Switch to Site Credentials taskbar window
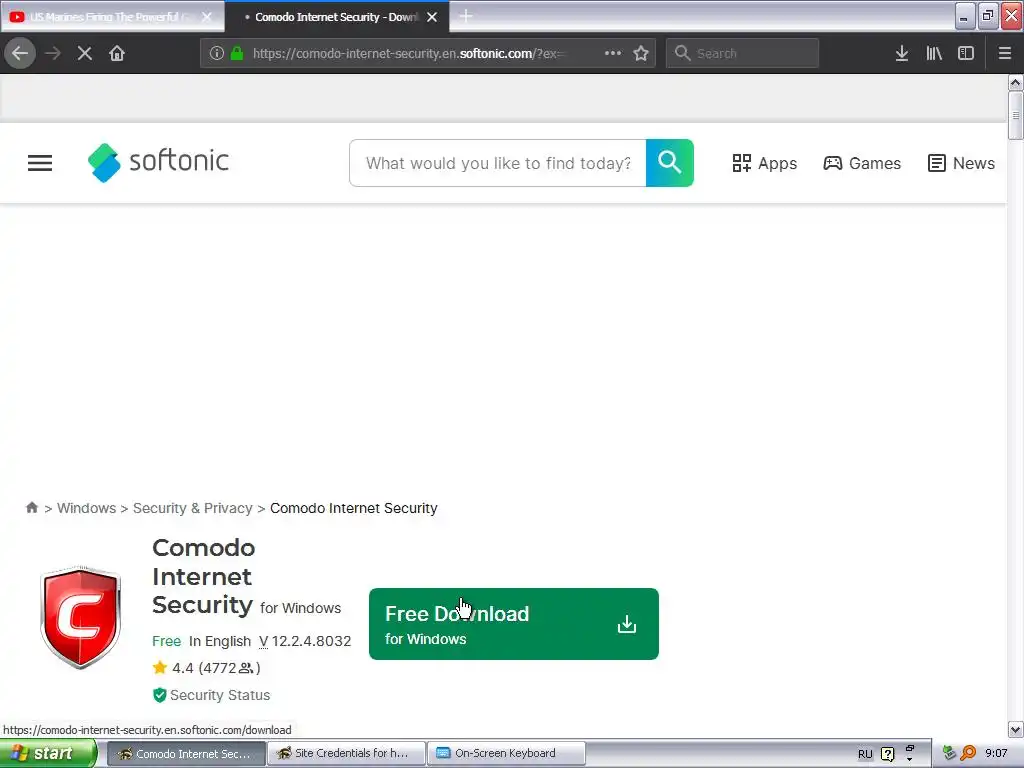The height and width of the screenshot is (768, 1024). coord(346,754)
